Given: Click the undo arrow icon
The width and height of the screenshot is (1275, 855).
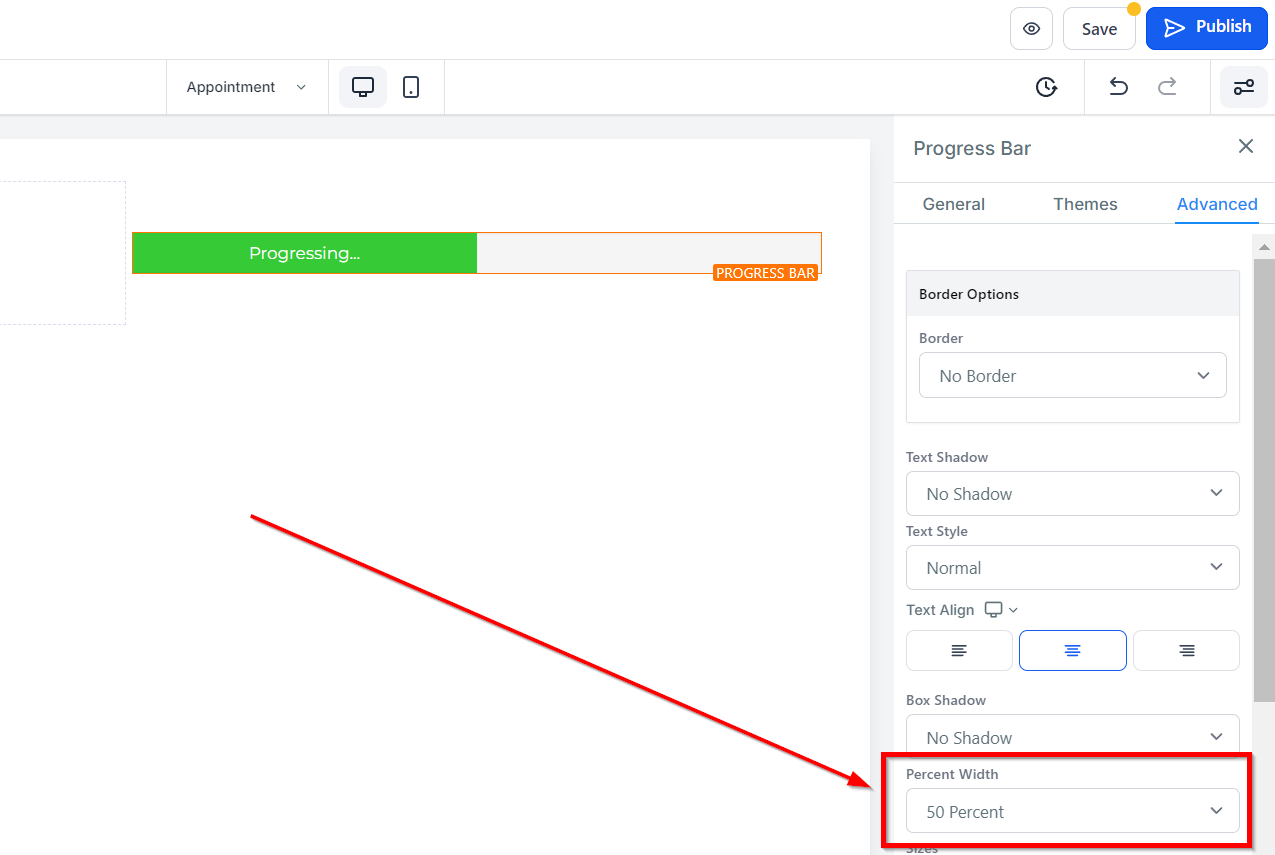Looking at the screenshot, I should click(x=1119, y=87).
